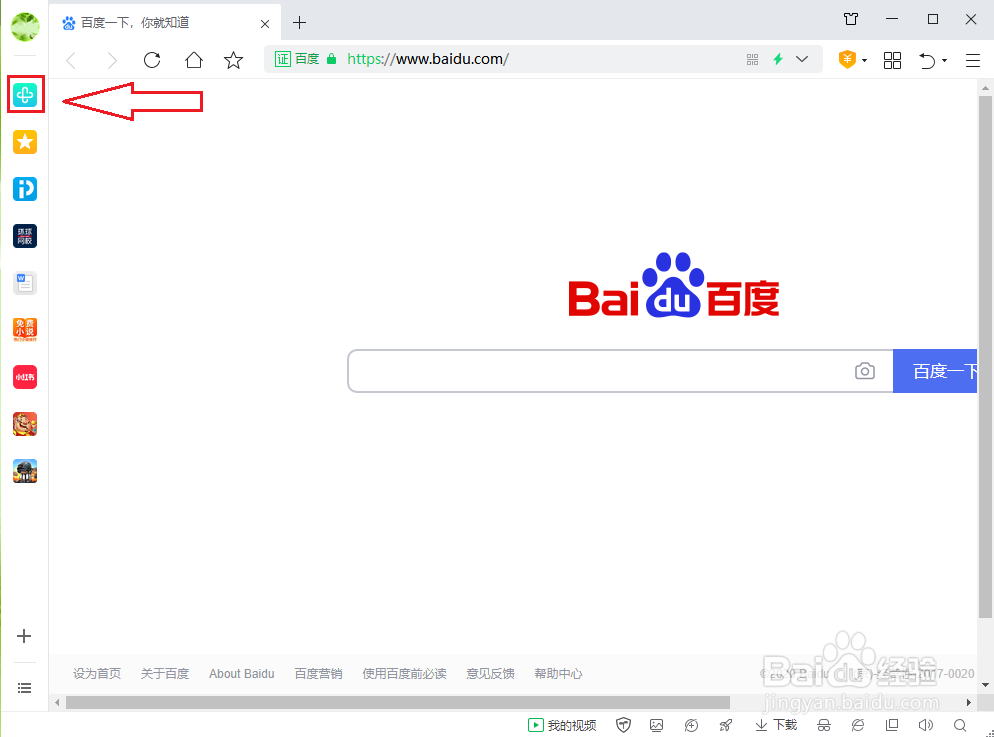This screenshot has height=737, width=994.
Task: Open the Word document sidebar icon
Action: 25,283
